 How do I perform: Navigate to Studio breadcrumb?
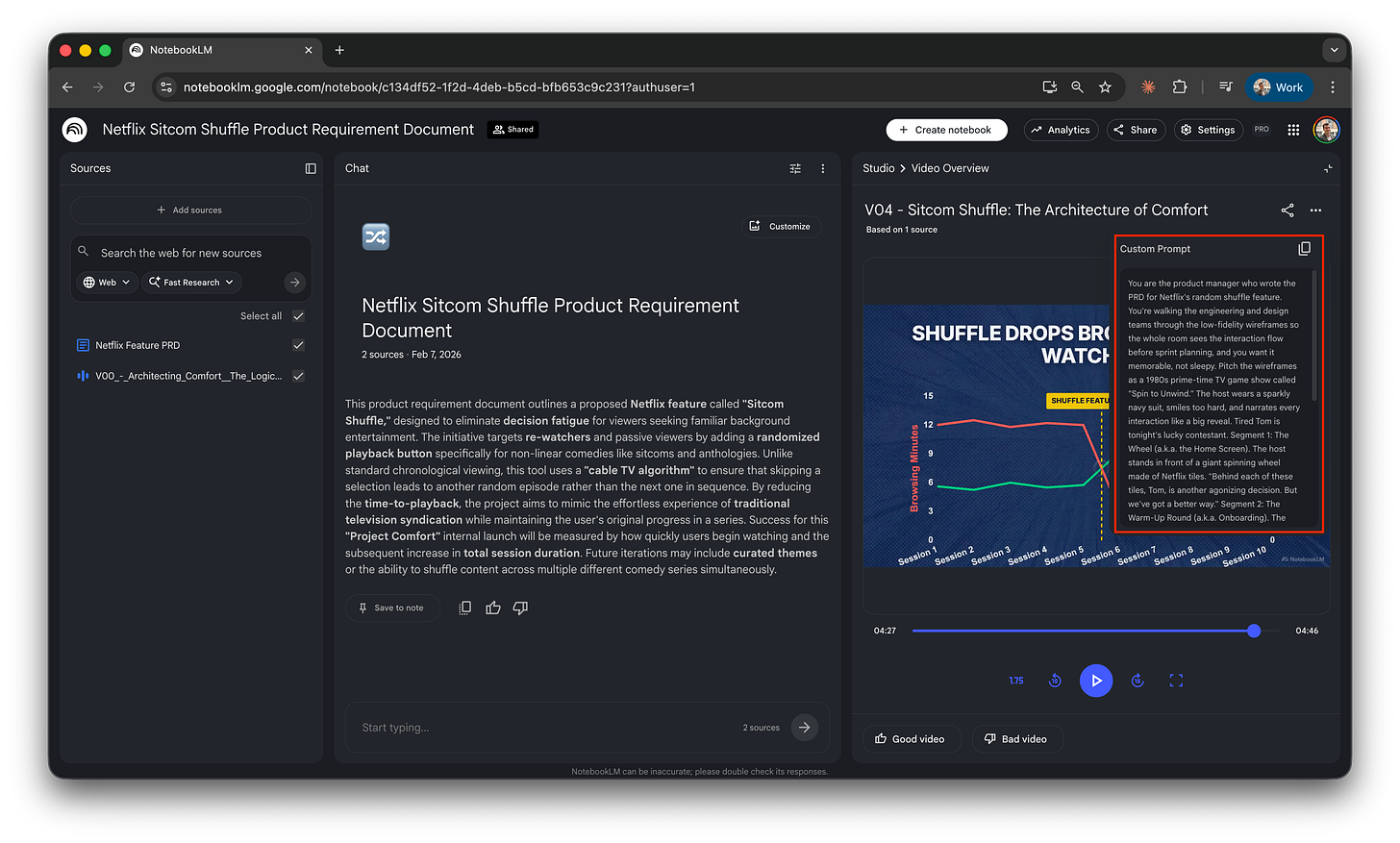coord(878,168)
